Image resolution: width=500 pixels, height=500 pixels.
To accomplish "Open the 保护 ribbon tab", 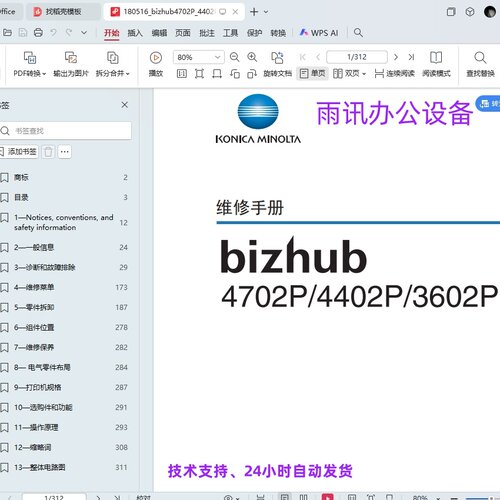I will tap(254, 33).
